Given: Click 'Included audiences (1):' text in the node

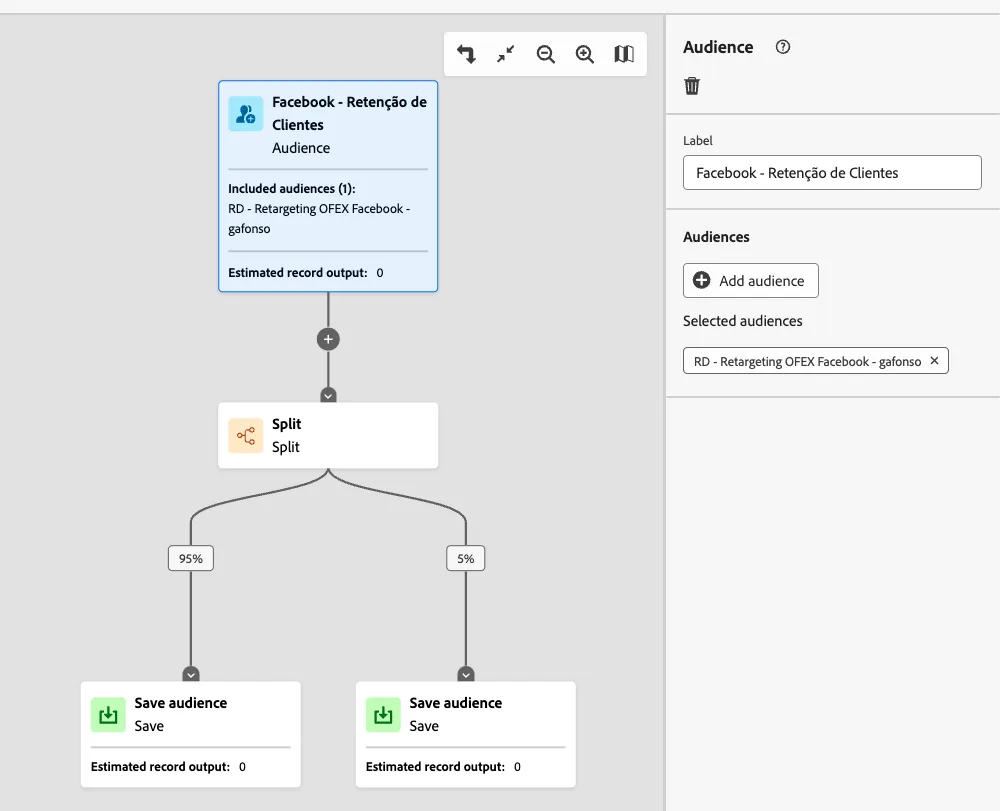Looking at the screenshot, I should 291,189.
